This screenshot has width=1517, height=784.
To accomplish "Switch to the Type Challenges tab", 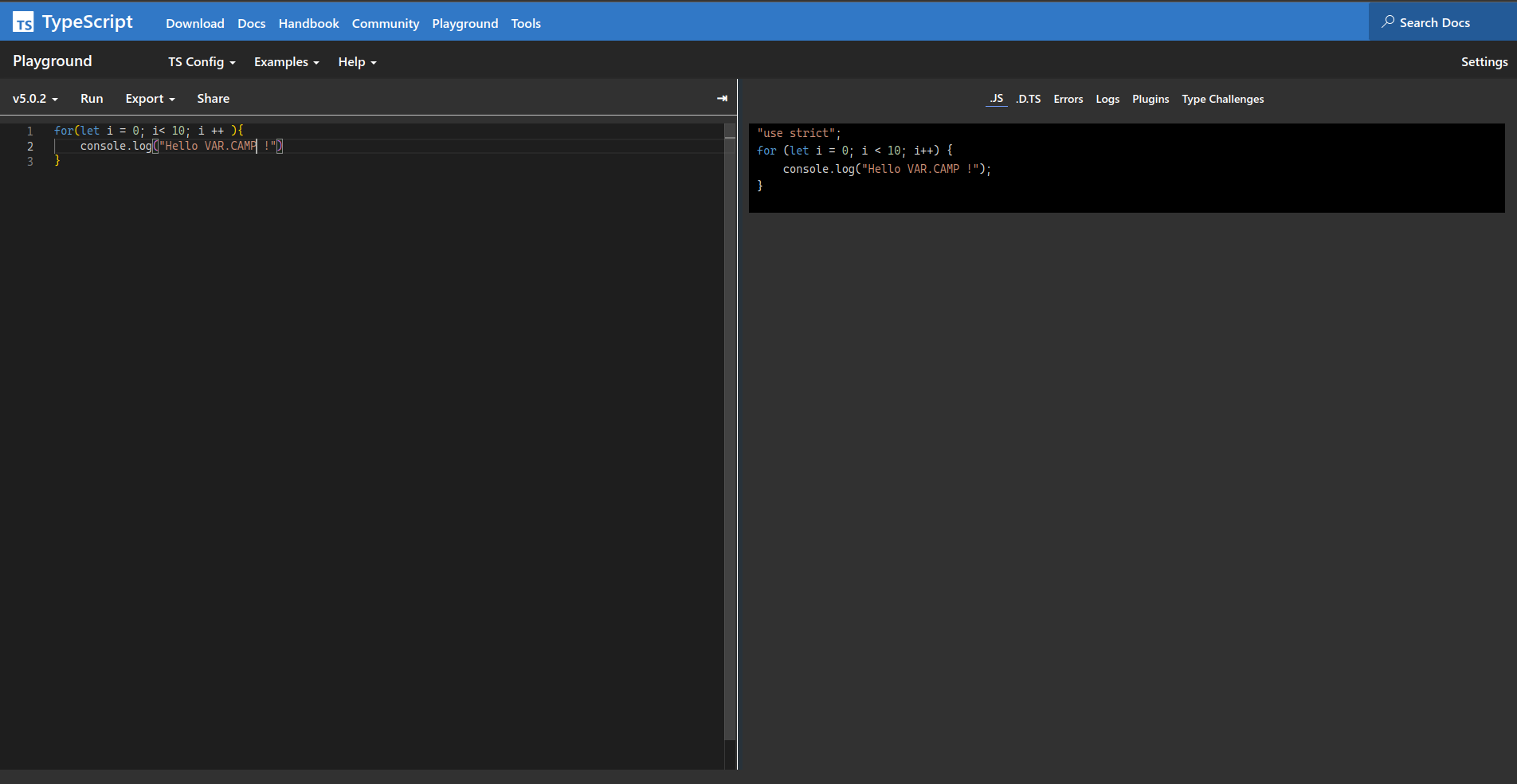I will coord(1223,99).
